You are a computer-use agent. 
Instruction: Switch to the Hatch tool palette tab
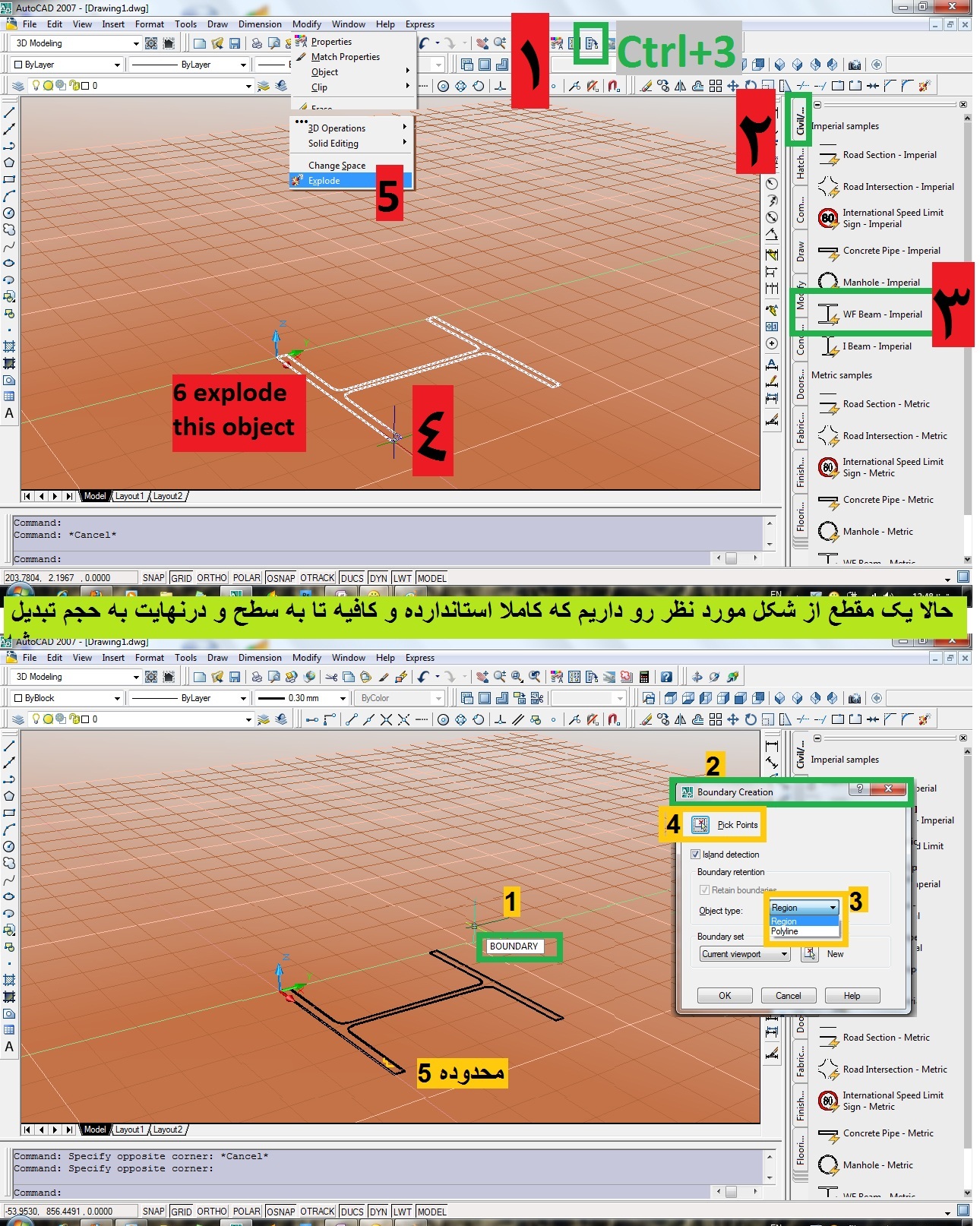coord(800,164)
